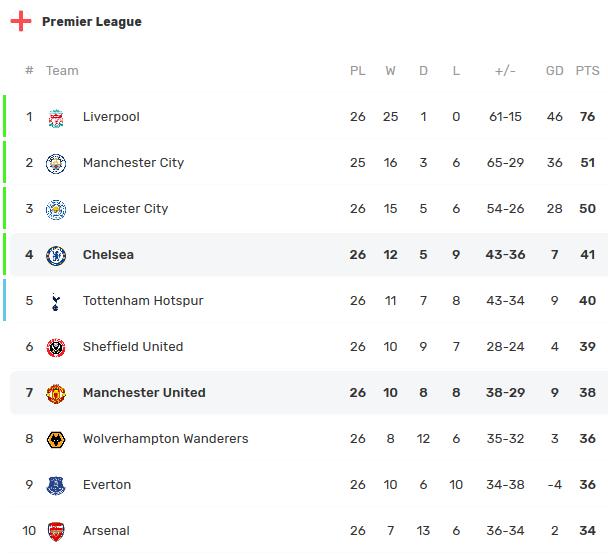This screenshot has height=555, width=608.
Task: Select the Wolverhampton Wanderers team name
Action: tap(166, 439)
